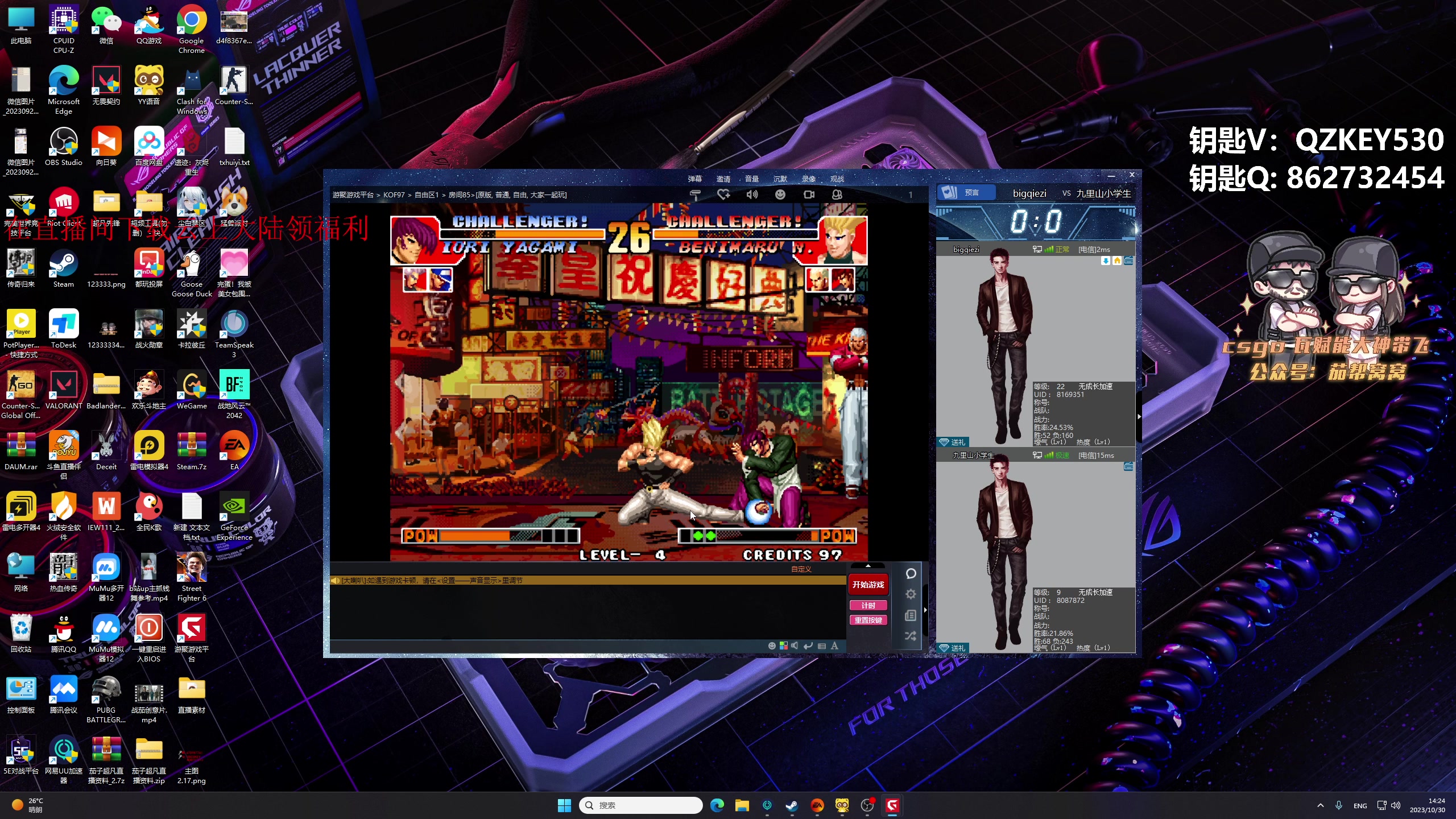
Task: Click the paint roller skin icon
Action: 695,195
